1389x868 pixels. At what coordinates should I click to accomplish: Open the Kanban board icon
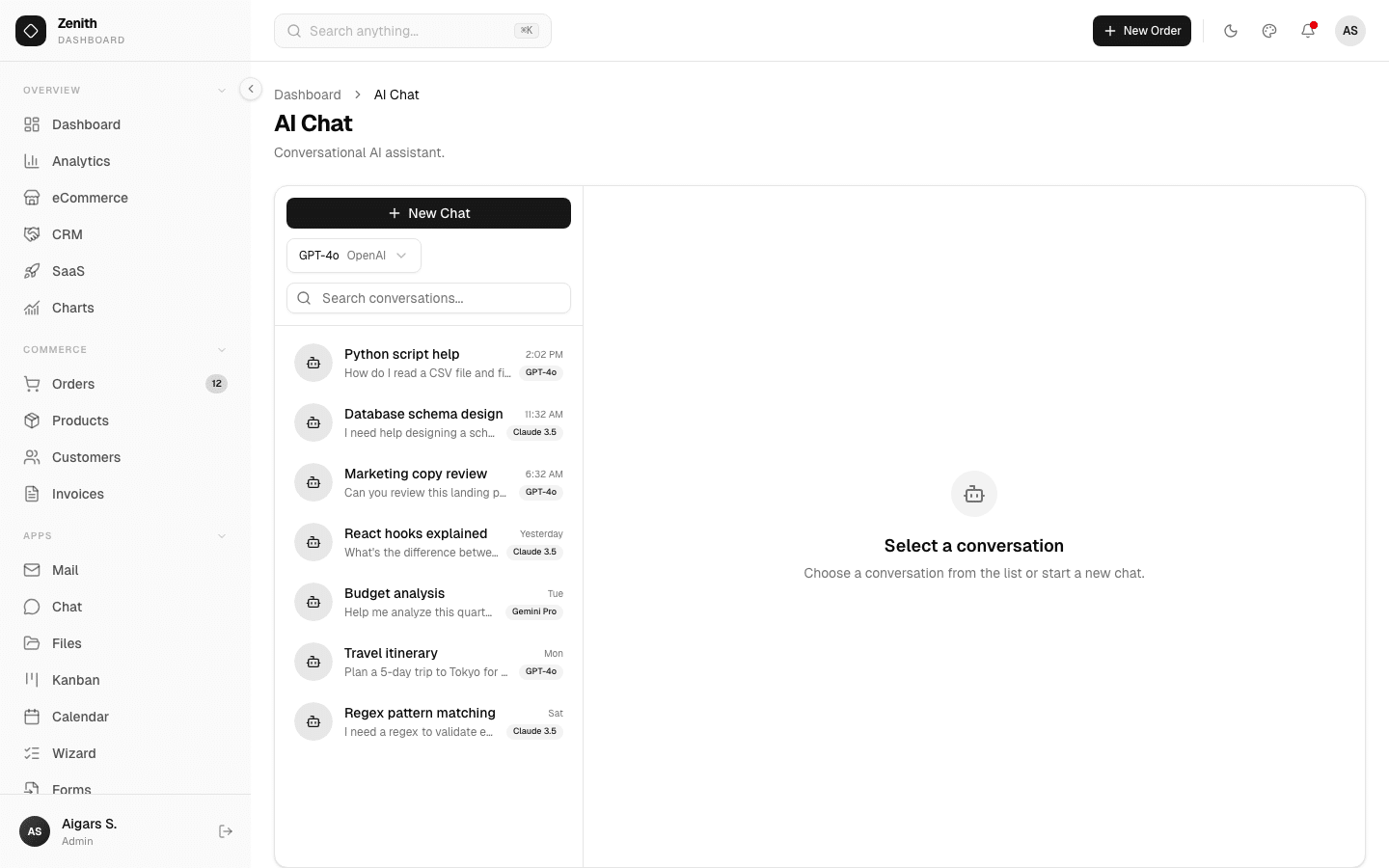coord(33,680)
